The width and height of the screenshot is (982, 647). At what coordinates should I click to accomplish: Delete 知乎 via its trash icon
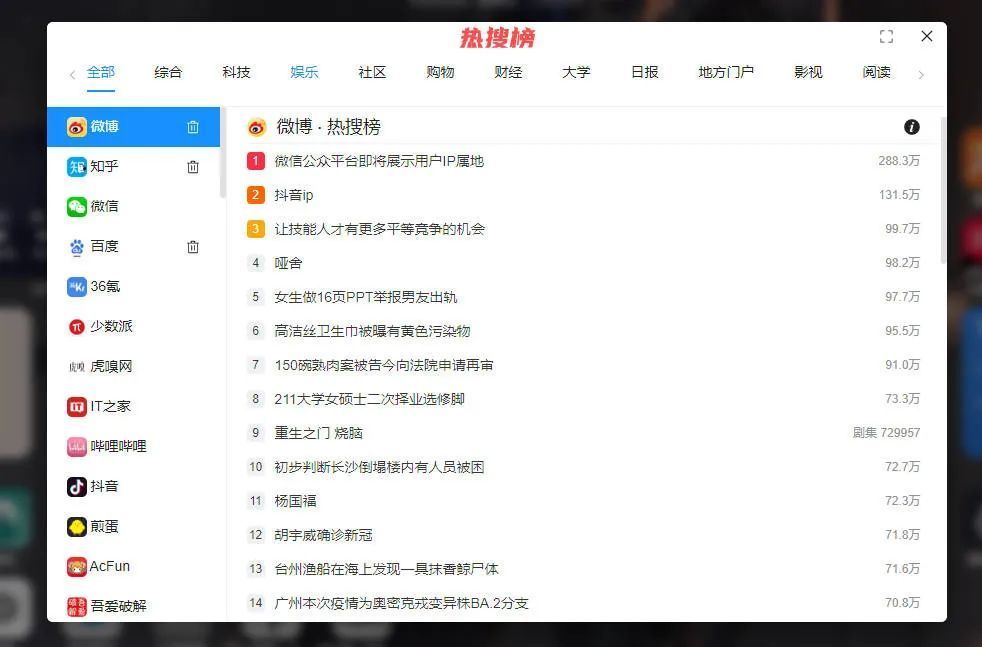pos(193,166)
